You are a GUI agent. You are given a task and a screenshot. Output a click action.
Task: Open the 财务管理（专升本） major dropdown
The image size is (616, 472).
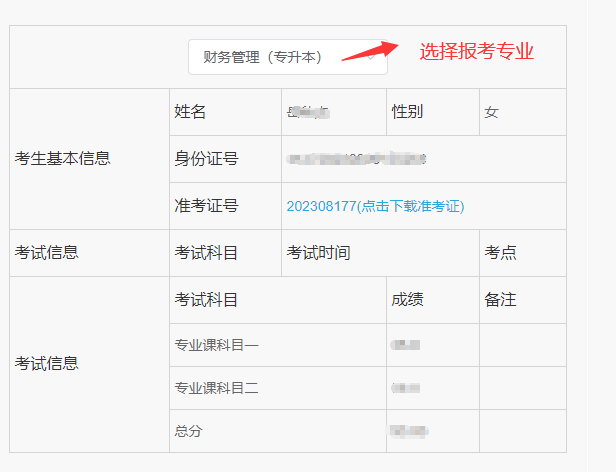pos(287,57)
